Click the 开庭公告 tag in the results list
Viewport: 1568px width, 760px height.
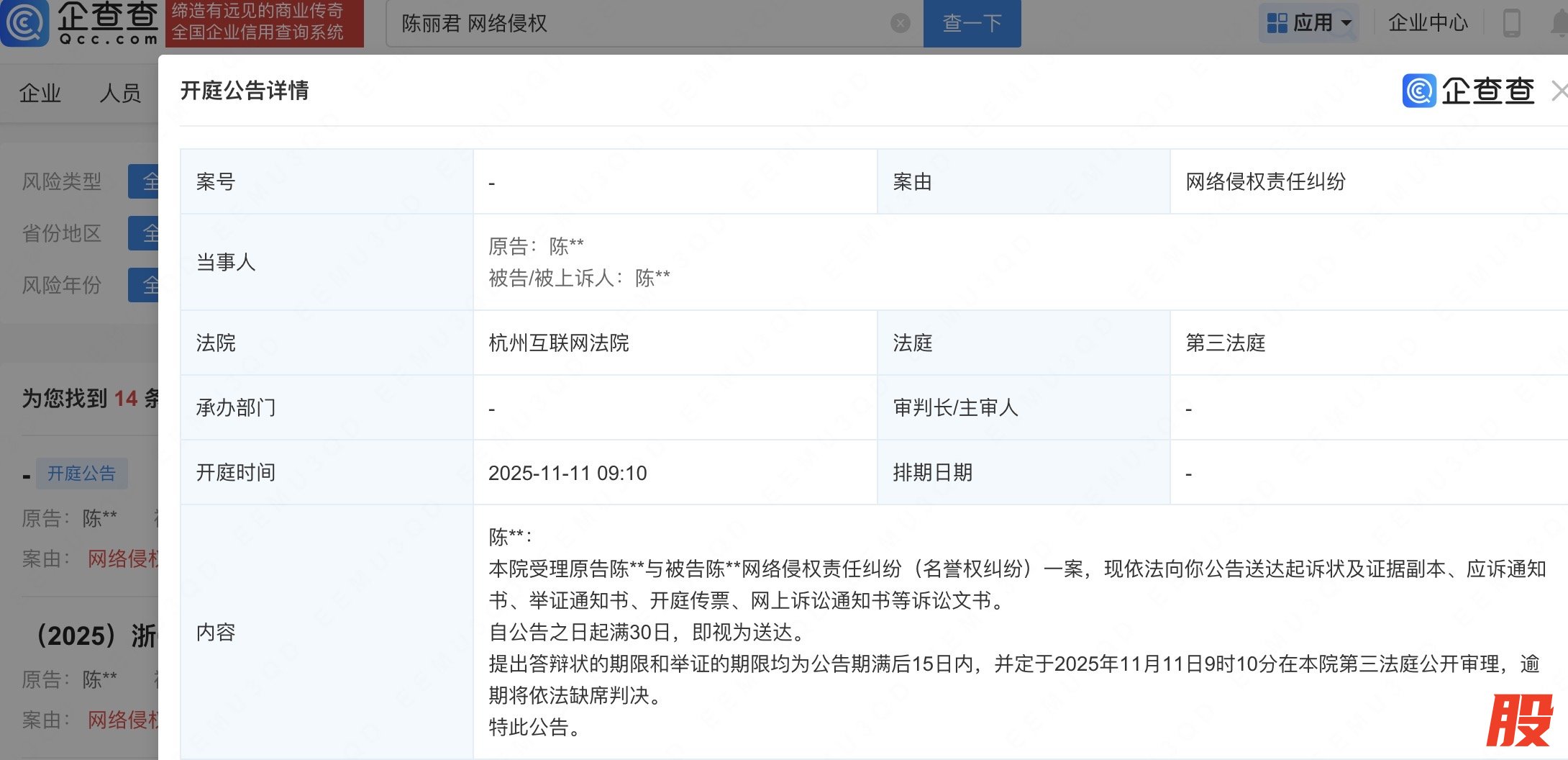pyautogui.click(x=81, y=474)
